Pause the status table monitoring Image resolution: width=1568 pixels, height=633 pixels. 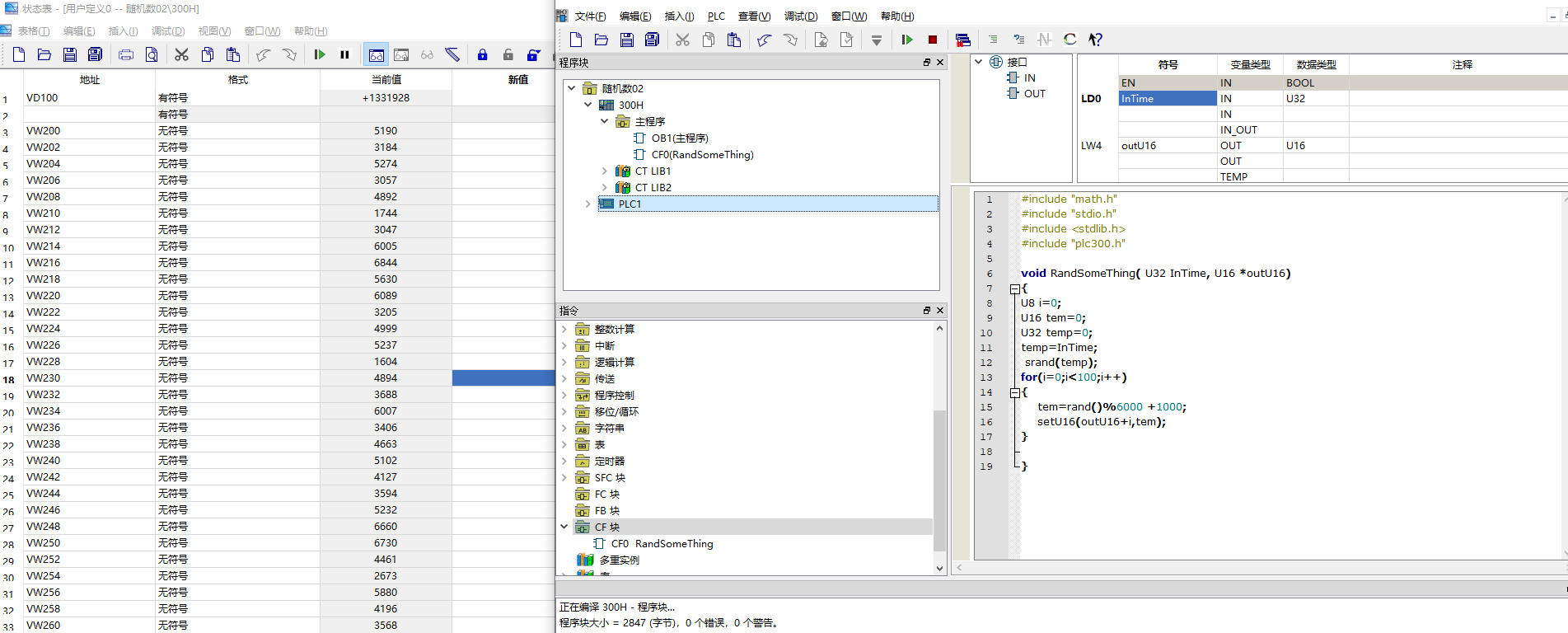pyautogui.click(x=344, y=55)
